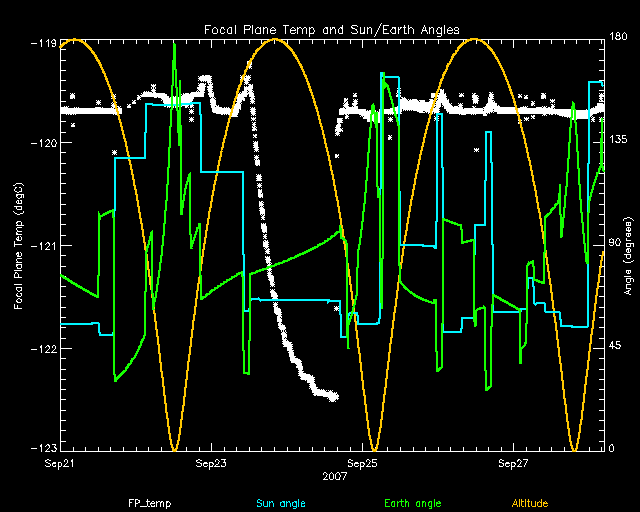Click the 2007 year label below axis
The height and width of the screenshot is (512, 640).
point(335,477)
